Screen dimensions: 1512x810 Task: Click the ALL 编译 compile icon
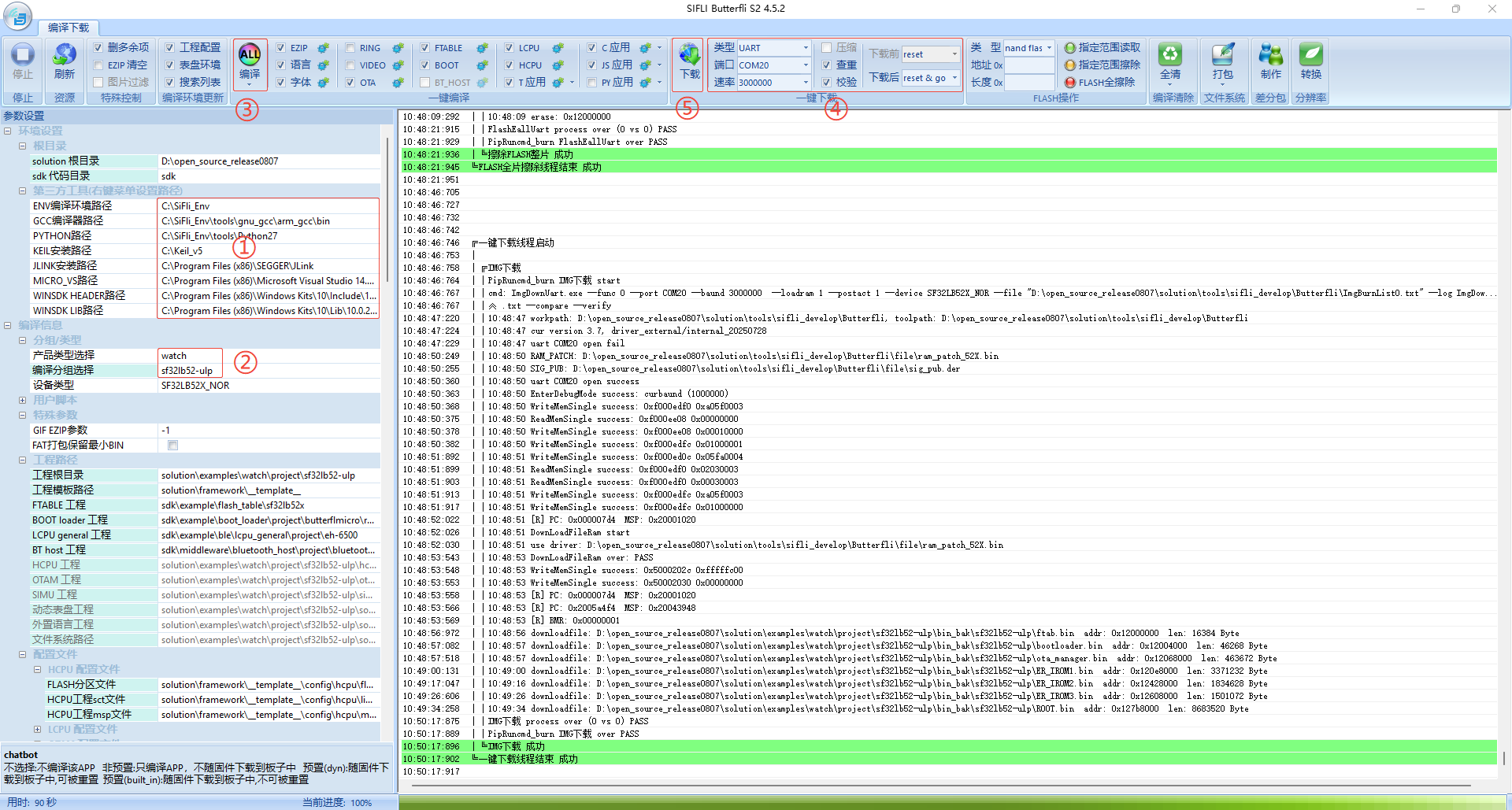pos(250,55)
